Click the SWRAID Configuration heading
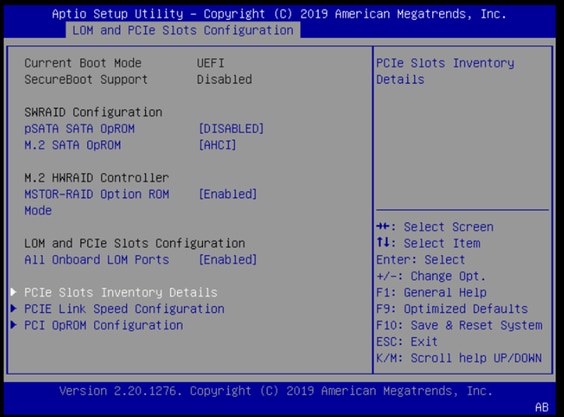Viewport: 564px width, 417px height. (x=93, y=112)
